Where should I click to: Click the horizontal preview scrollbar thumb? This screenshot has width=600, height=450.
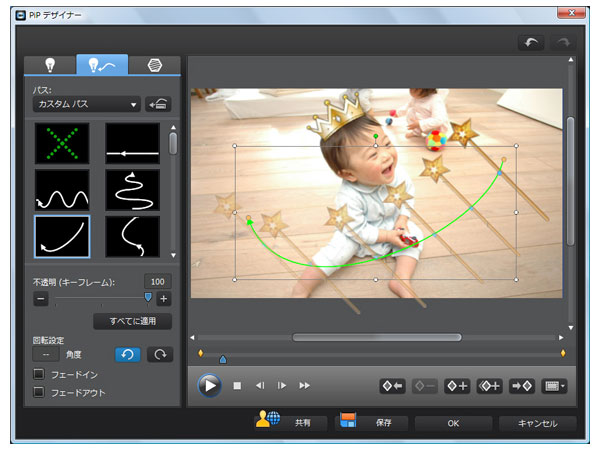(x=377, y=338)
